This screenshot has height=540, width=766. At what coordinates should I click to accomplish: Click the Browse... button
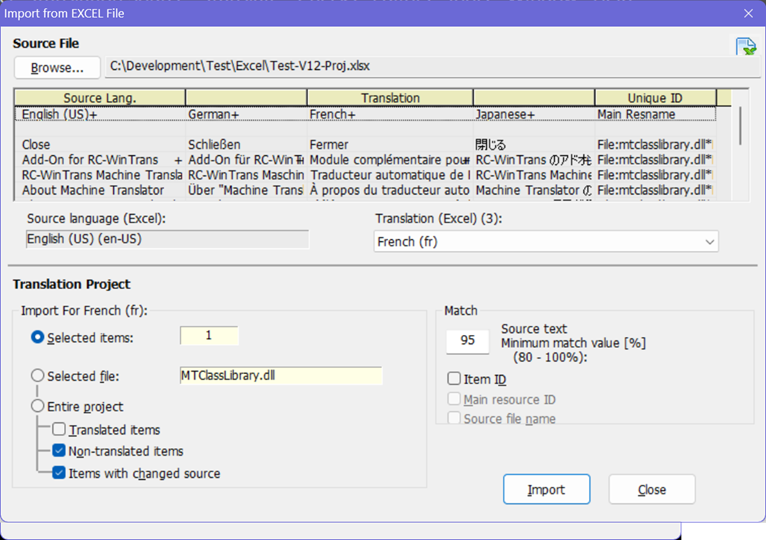tap(57, 67)
